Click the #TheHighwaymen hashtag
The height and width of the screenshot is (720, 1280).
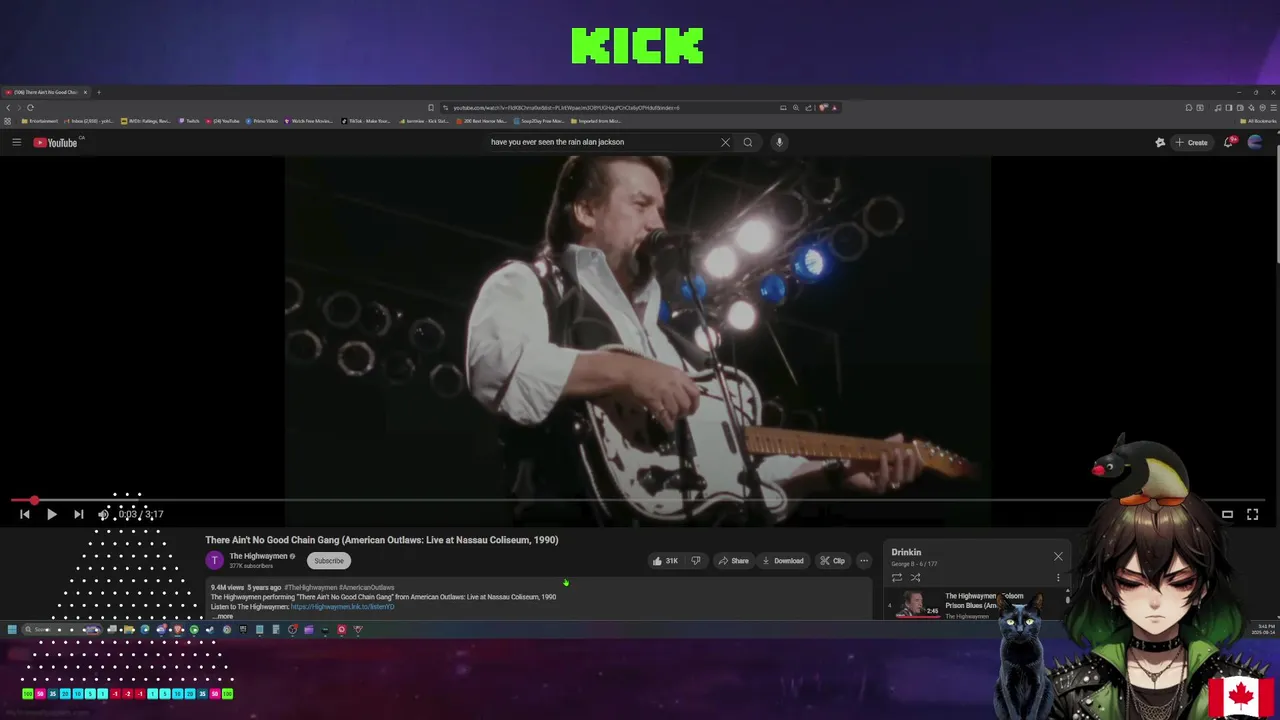point(311,588)
